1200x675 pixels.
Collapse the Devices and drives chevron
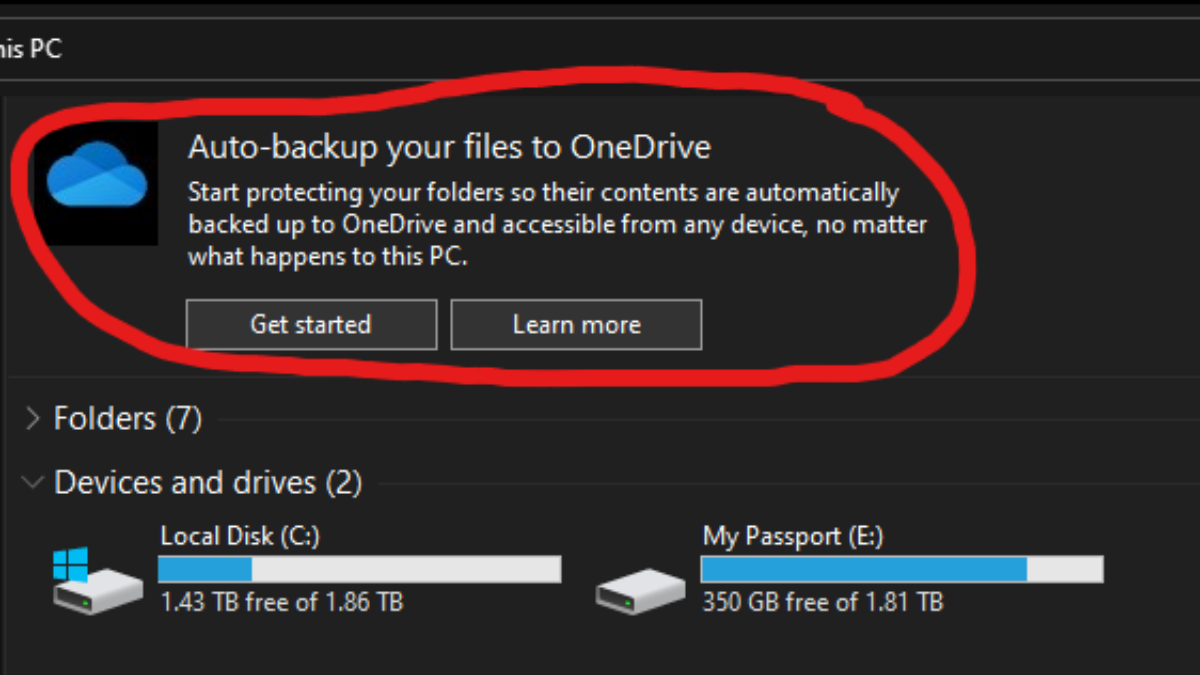click(32, 483)
